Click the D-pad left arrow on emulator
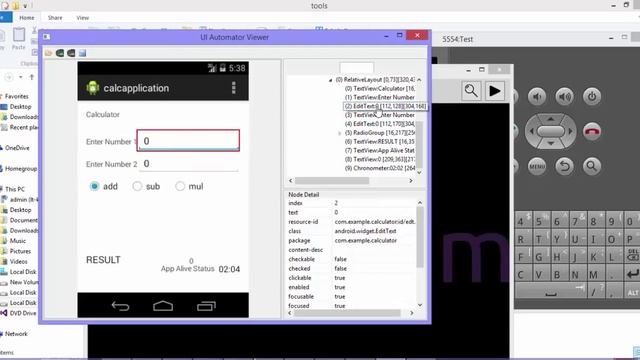The height and width of the screenshot is (360, 640). coord(531,131)
